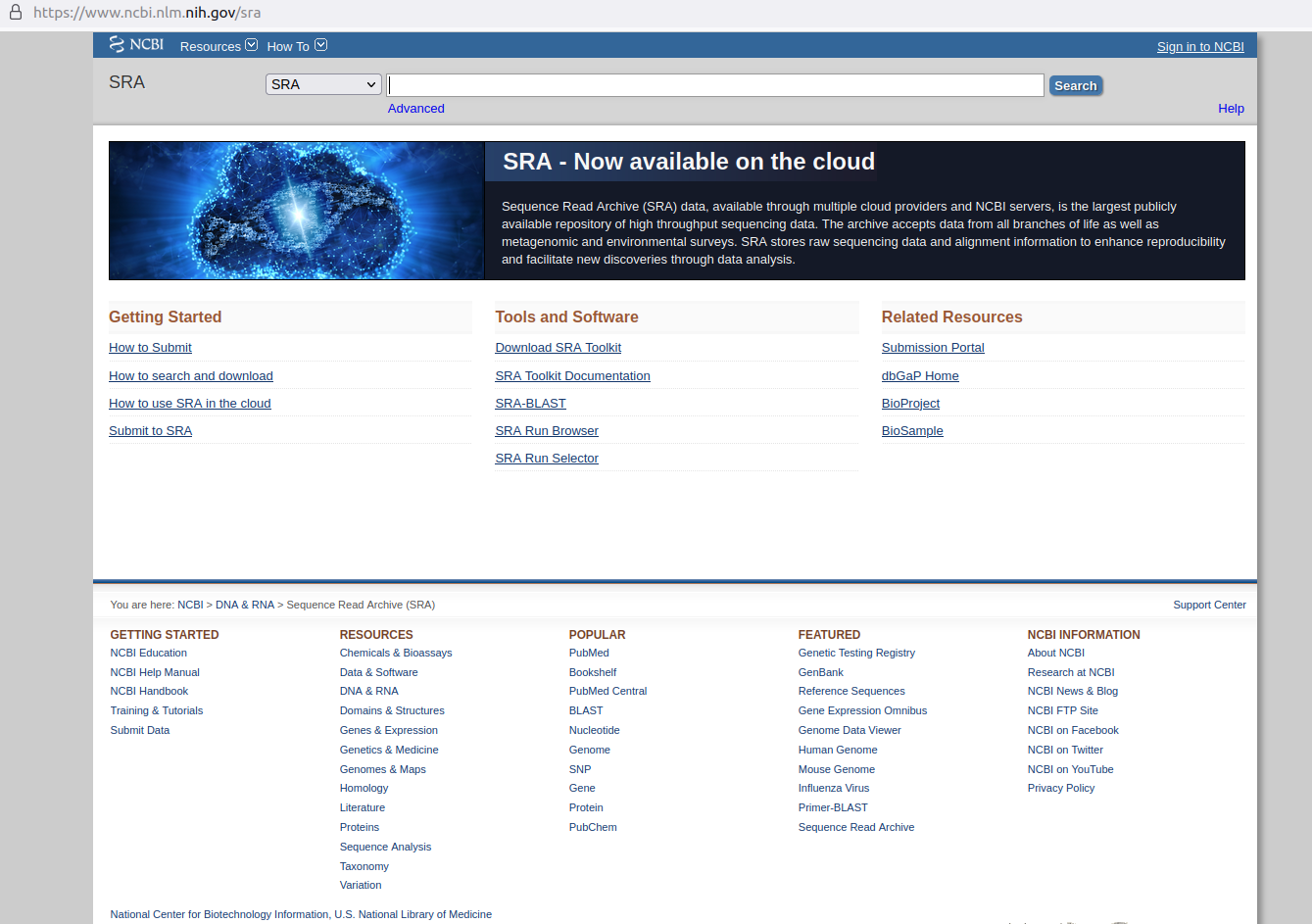Open SRA Run Selector
1312x924 pixels.
[547, 459]
